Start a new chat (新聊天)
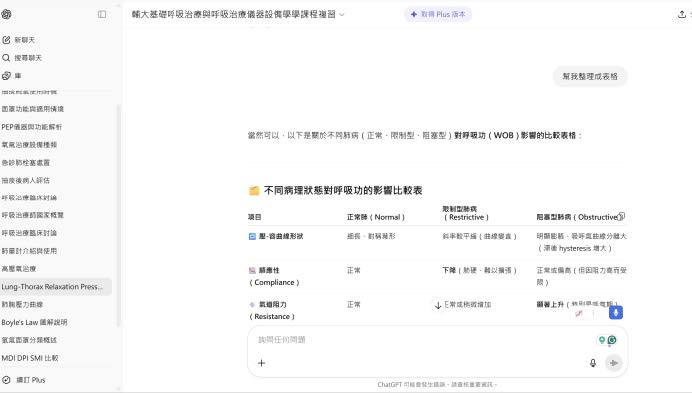 tap(25, 40)
